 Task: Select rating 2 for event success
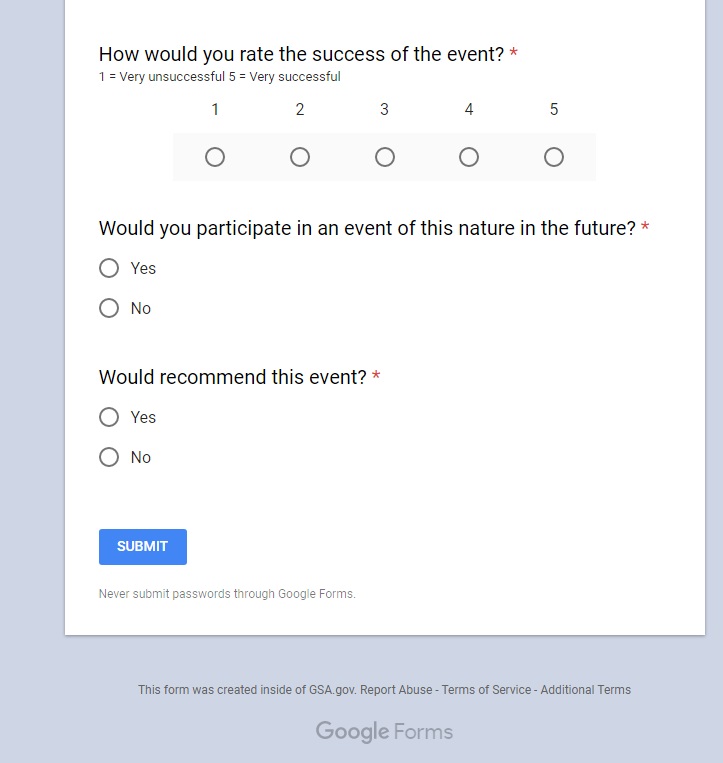[300, 157]
